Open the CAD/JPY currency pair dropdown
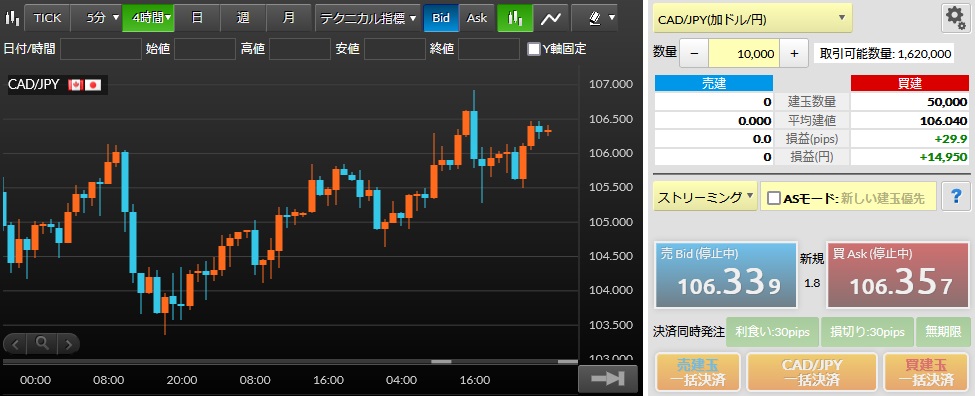975x396 pixels. (x=752, y=19)
